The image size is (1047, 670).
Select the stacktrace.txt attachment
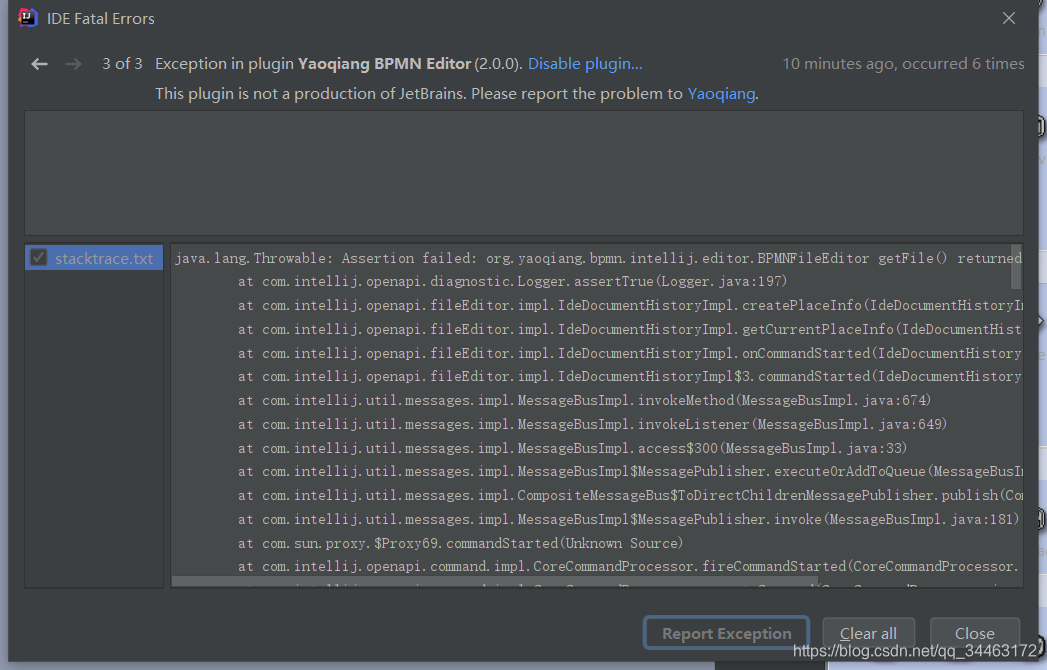tap(94, 258)
